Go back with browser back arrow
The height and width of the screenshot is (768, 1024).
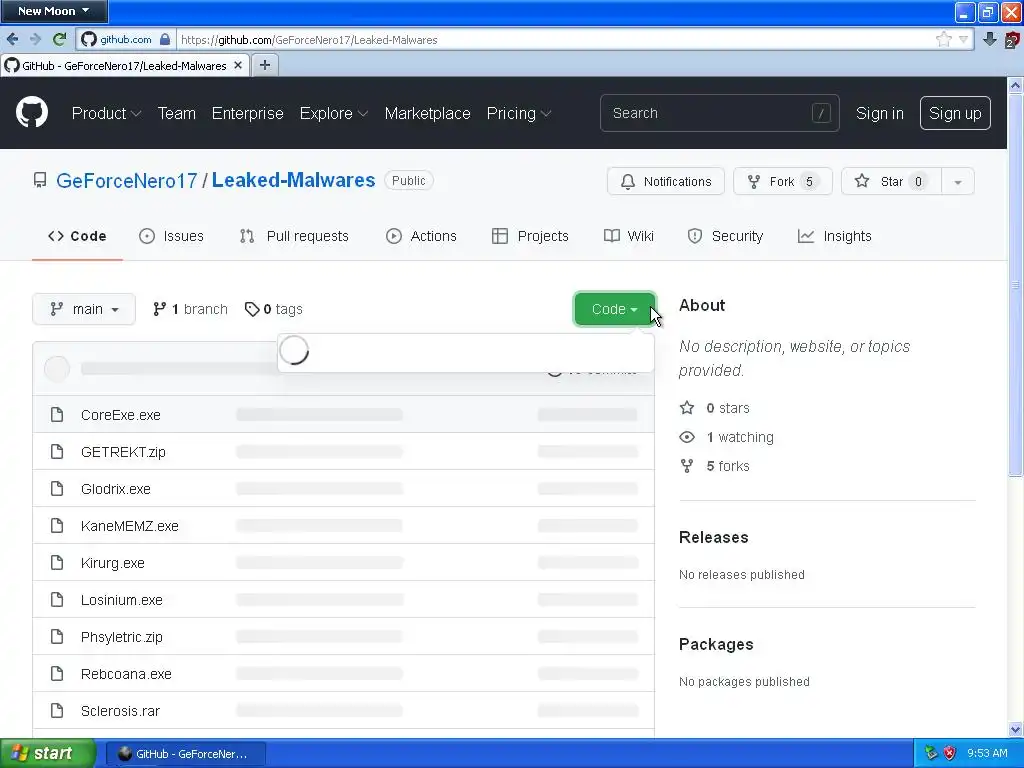pos(12,39)
